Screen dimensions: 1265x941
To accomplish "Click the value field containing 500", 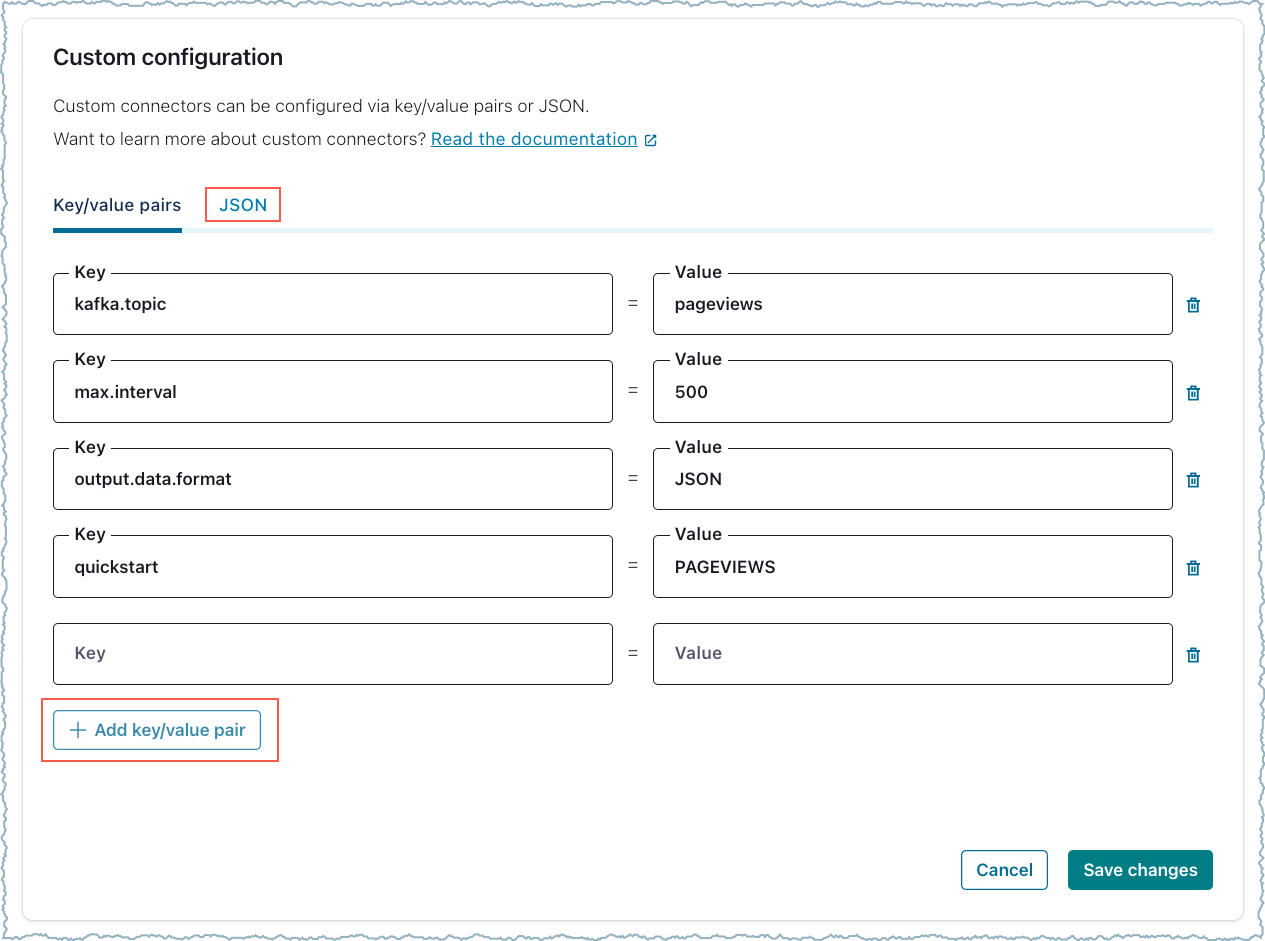I will tap(911, 392).
